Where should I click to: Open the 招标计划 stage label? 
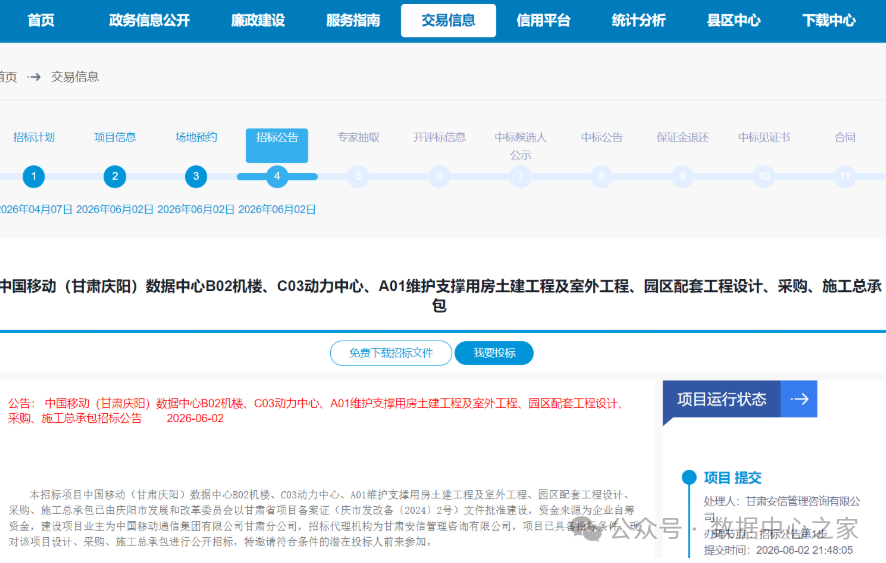coord(34,137)
